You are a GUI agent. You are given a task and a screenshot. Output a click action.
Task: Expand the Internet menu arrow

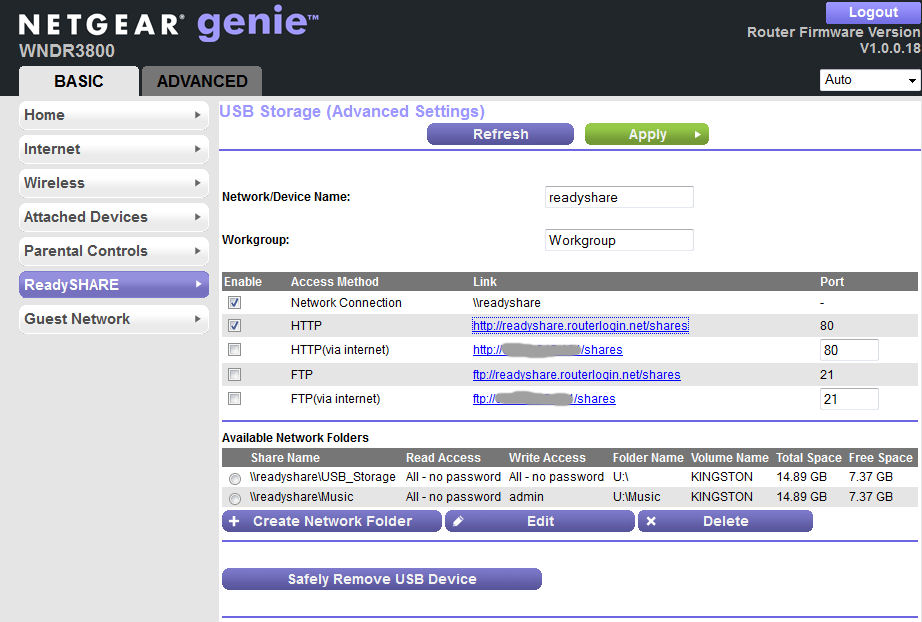[198, 149]
